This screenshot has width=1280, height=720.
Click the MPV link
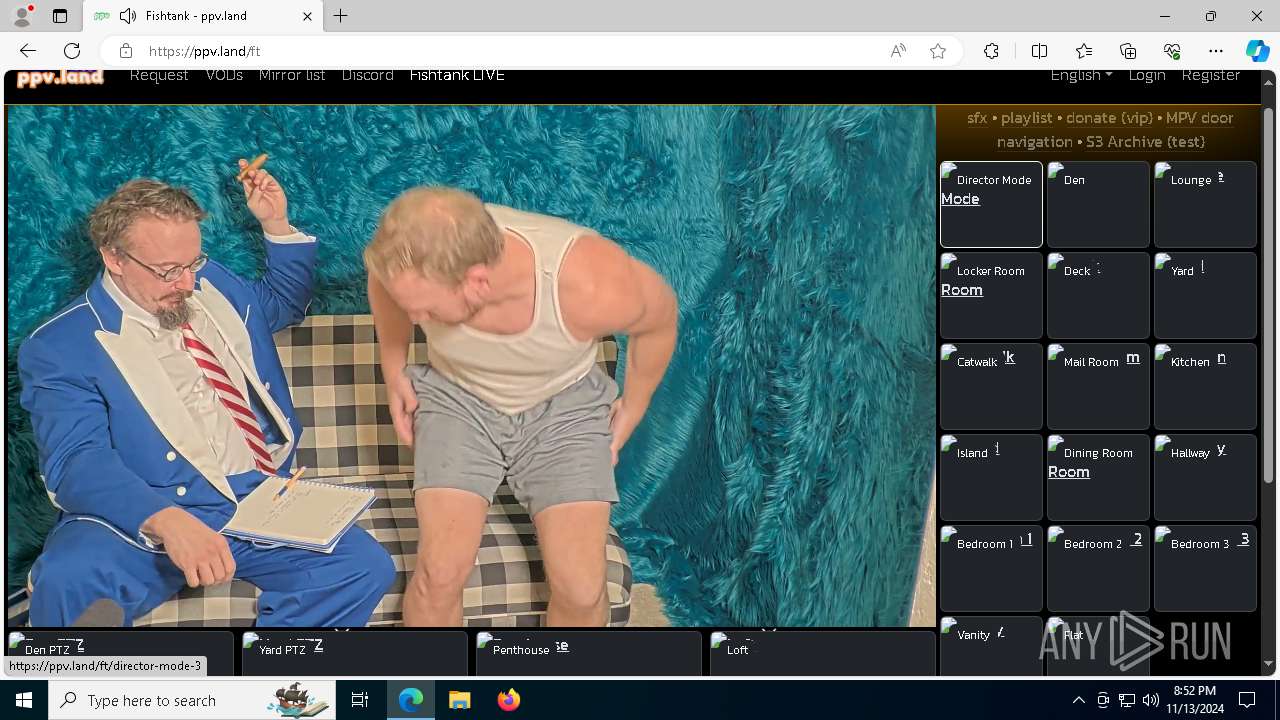click(1181, 118)
